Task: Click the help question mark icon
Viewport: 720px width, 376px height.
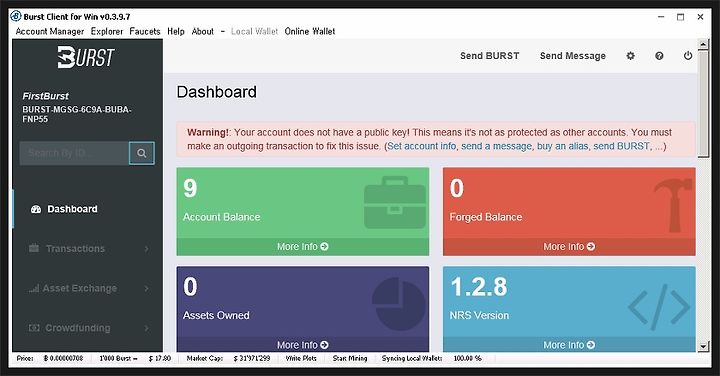Action: [659, 56]
